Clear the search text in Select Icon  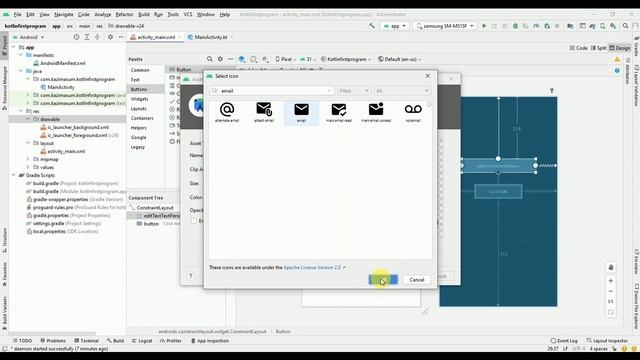(x=329, y=91)
